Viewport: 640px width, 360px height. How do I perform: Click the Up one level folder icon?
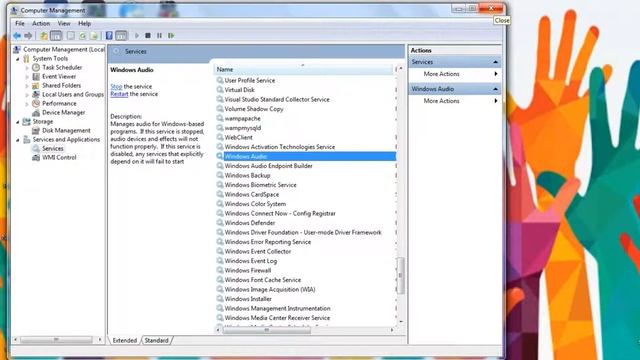pyautogui.click(x=43, y=36)
